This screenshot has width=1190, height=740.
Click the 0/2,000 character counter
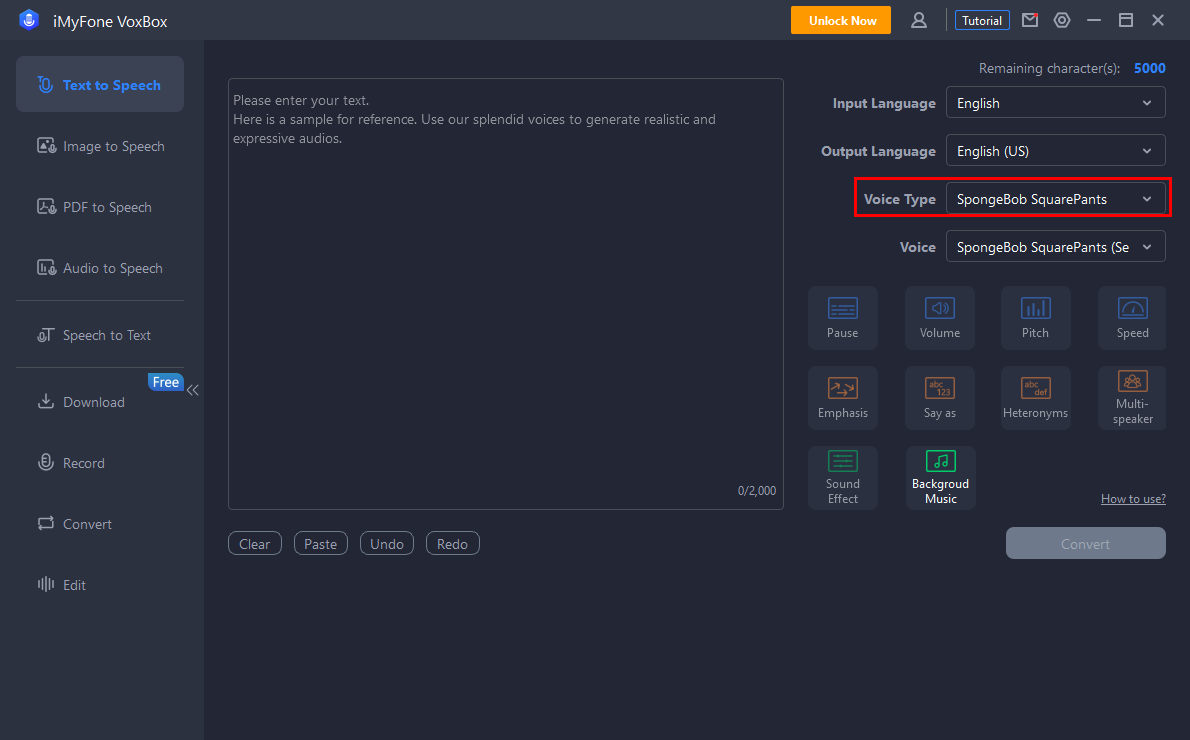click(x=757, y=491)
